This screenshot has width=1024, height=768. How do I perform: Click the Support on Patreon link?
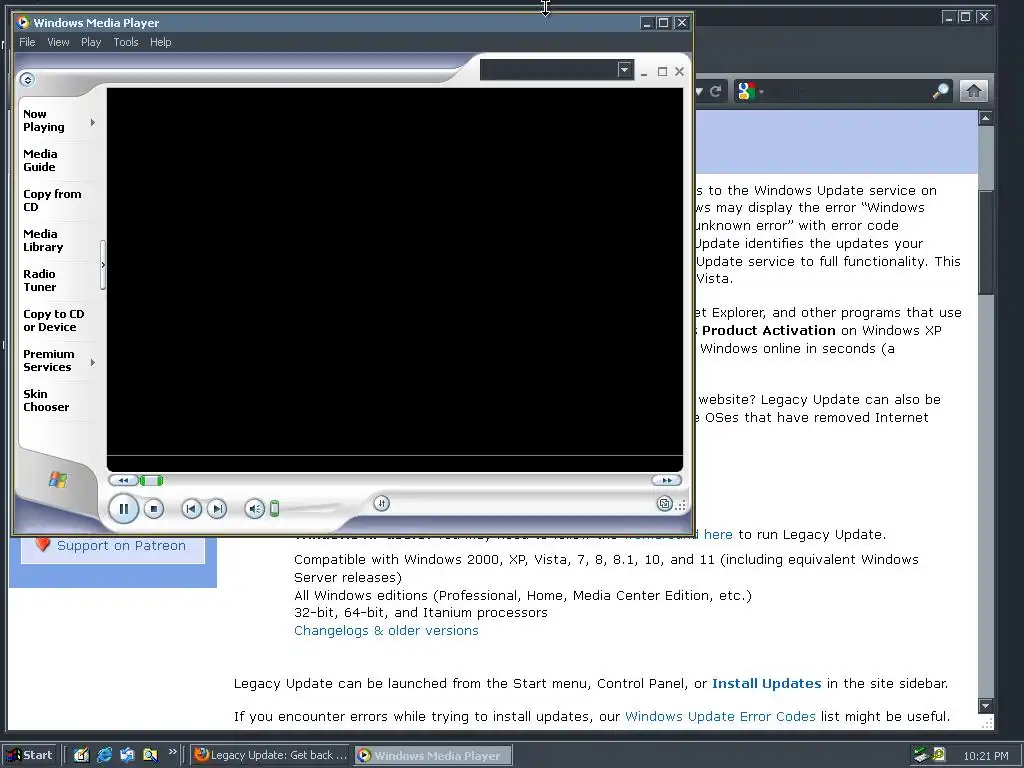pyautogui.click(x=121, y=545)
